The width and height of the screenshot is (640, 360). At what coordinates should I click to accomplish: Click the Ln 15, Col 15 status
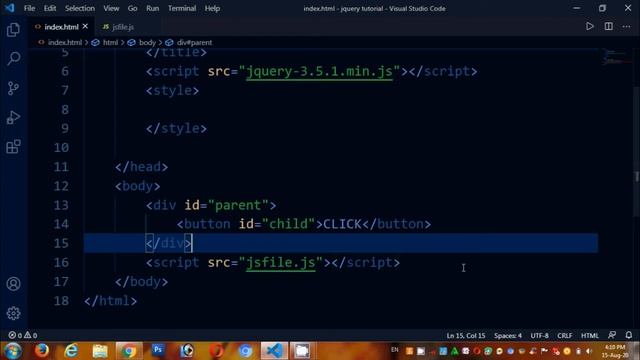click(x=466, y=336)
